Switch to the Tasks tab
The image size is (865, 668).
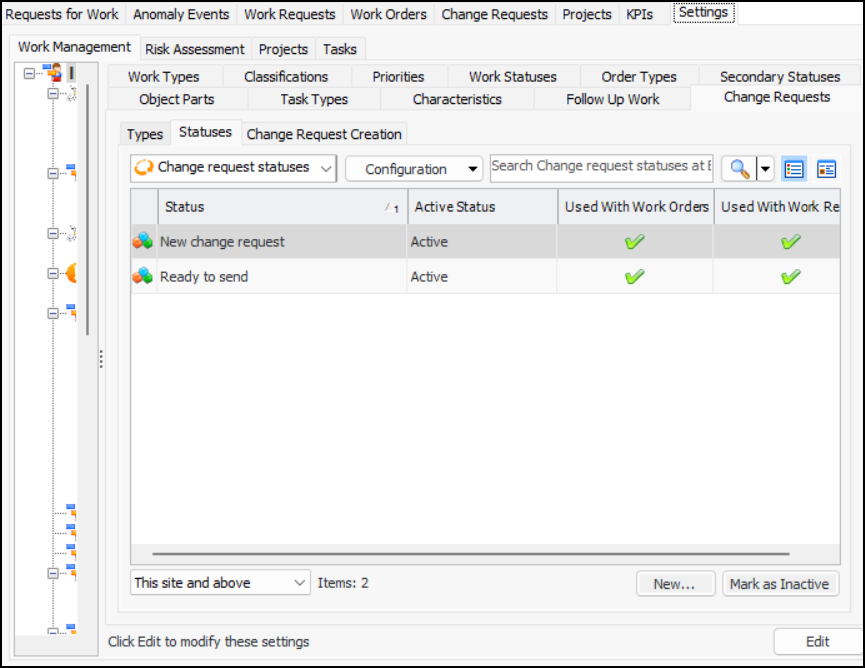[340, 49]
